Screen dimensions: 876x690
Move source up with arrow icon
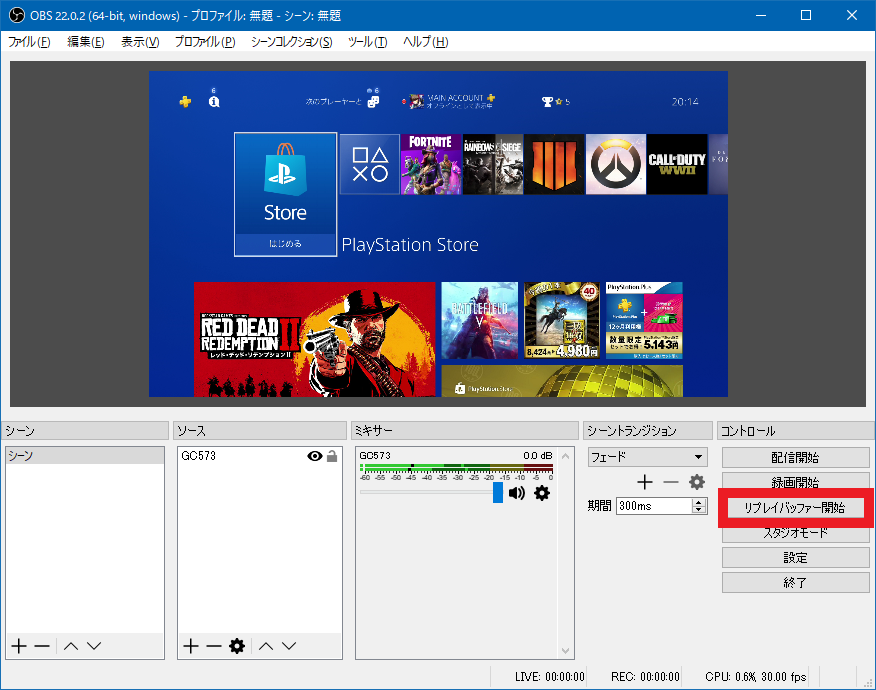click(x=266, y=646)
